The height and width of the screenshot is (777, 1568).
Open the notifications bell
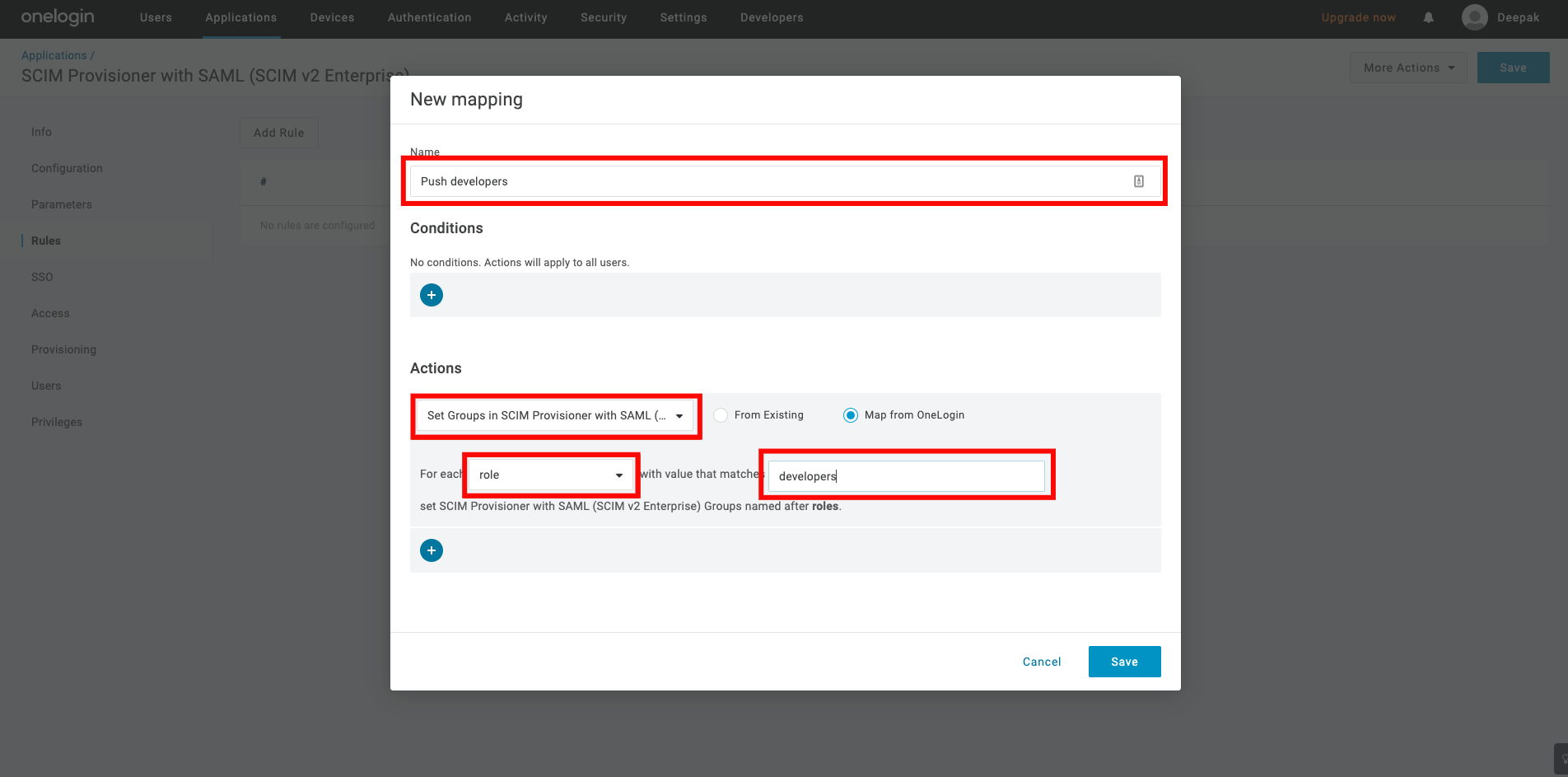[x=1429, y=17]
